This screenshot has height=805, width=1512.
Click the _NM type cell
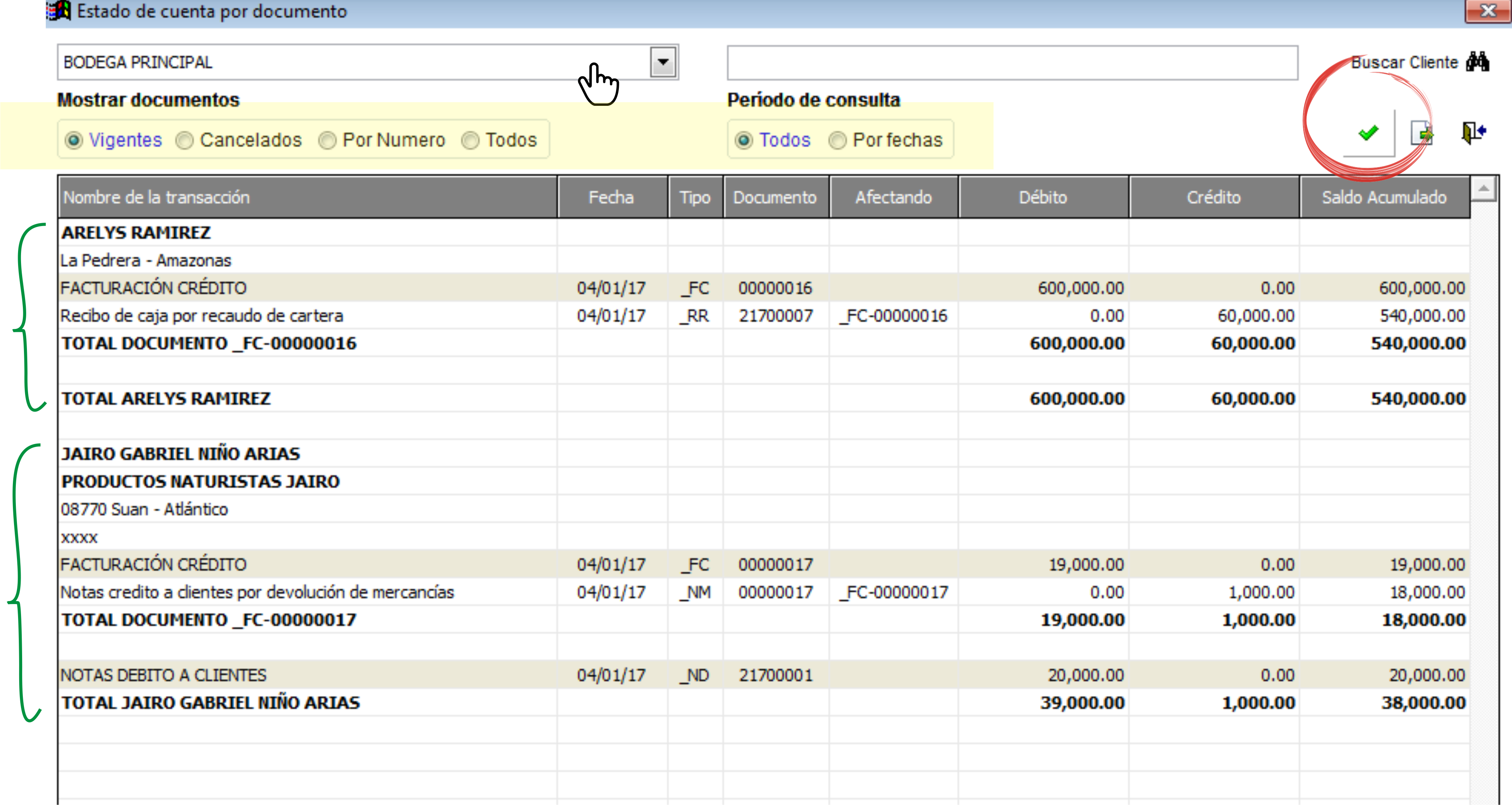(695, 593)
